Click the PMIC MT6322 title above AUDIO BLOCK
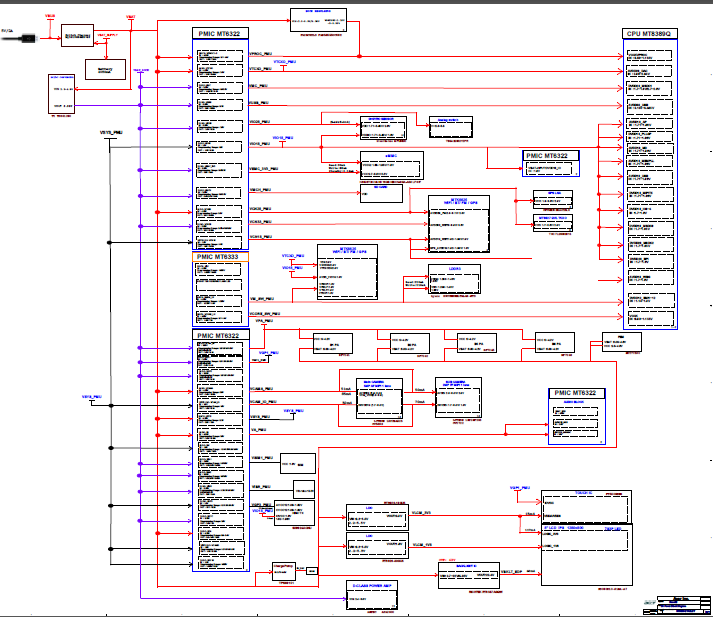713x617 pixels. pyautogui.click(x=576, y=393)
